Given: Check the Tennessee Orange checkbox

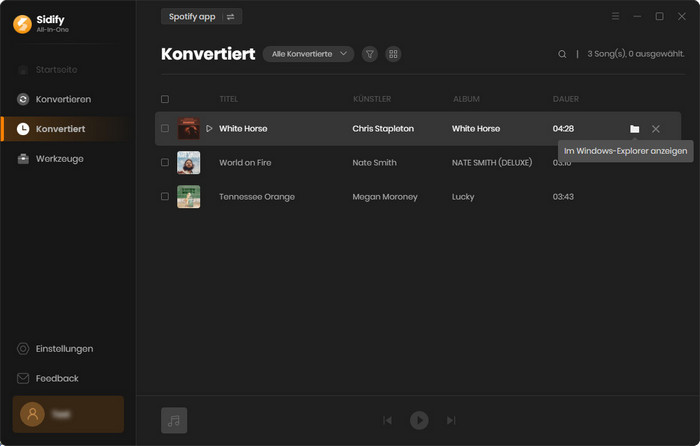Looking at the screenshot, I should click(165, 196).
